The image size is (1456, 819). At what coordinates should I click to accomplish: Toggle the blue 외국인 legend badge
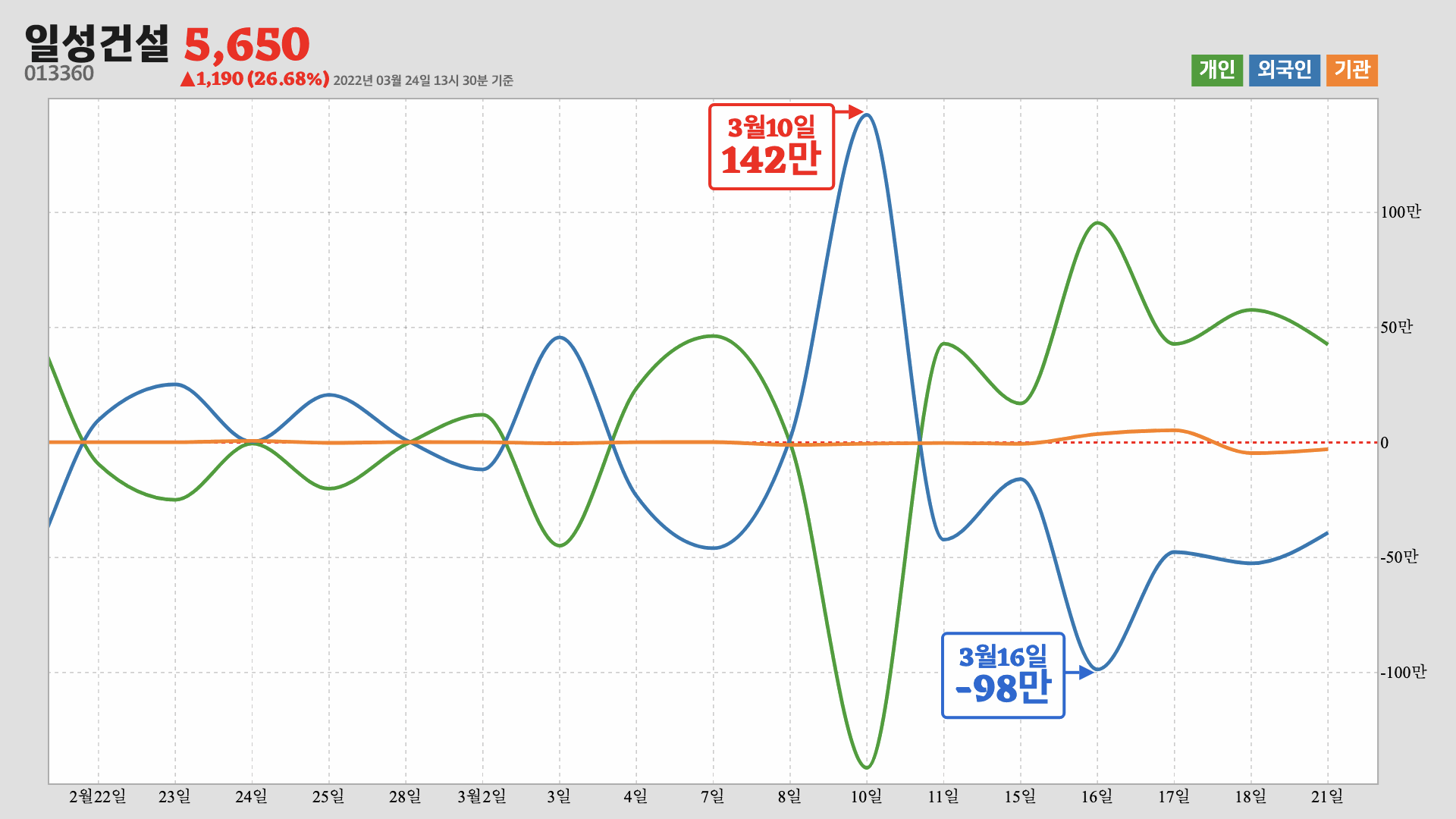coord(1285,71)
